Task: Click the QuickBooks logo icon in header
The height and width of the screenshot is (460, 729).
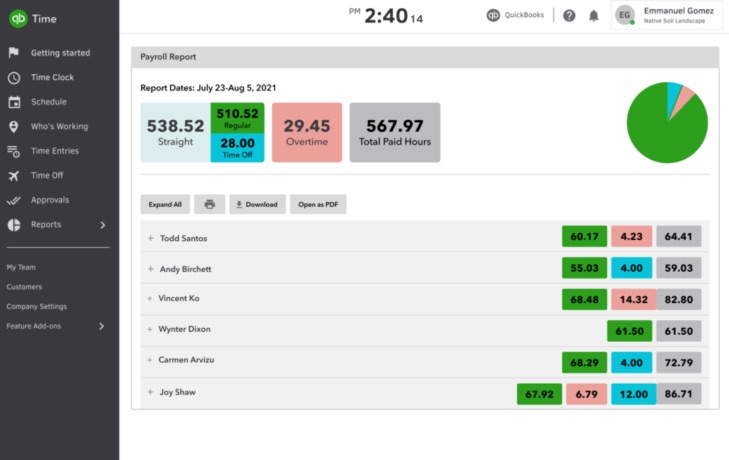Action: click(493, 15)
